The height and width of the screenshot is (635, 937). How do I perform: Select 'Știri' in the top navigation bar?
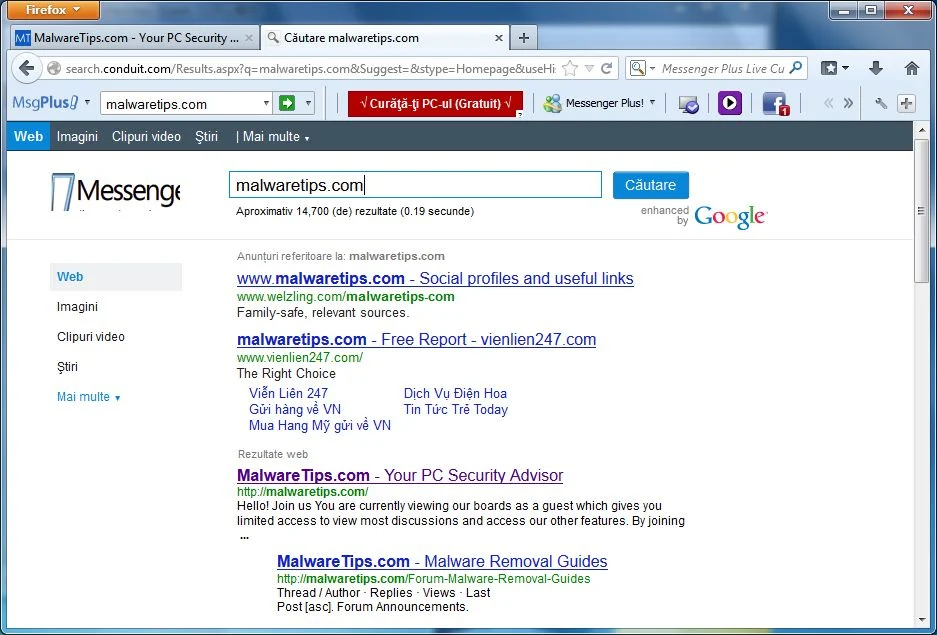click(x=207, y=137)
